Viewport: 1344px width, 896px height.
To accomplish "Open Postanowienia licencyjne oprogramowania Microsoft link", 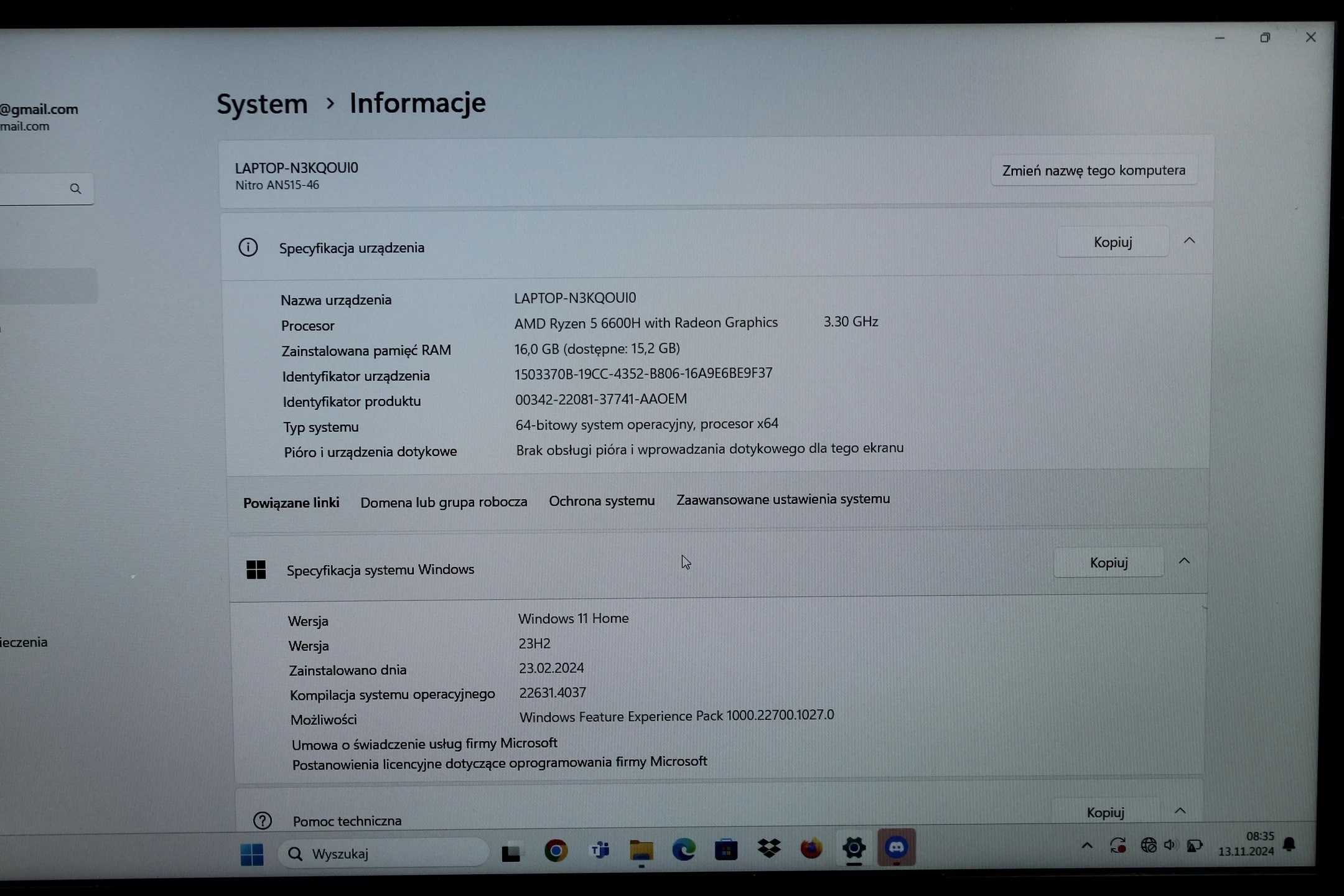I will coord(500,763).
